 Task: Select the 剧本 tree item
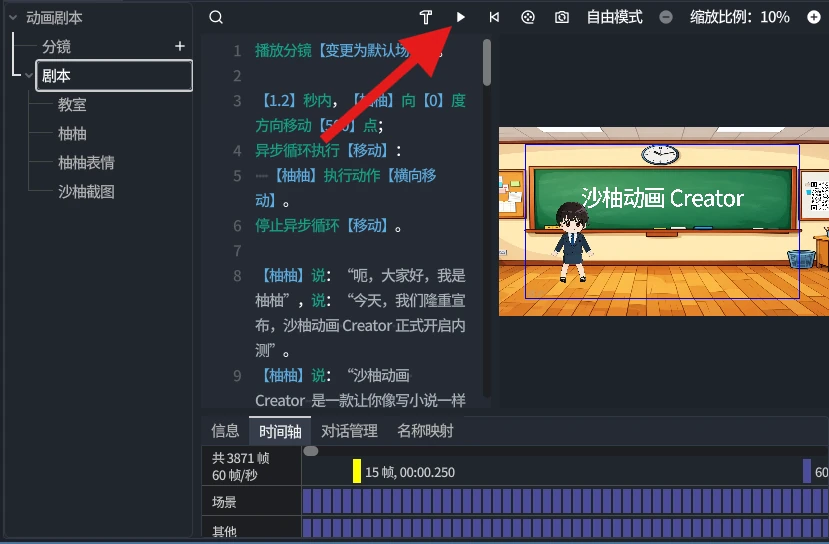[x=114, y=76]
